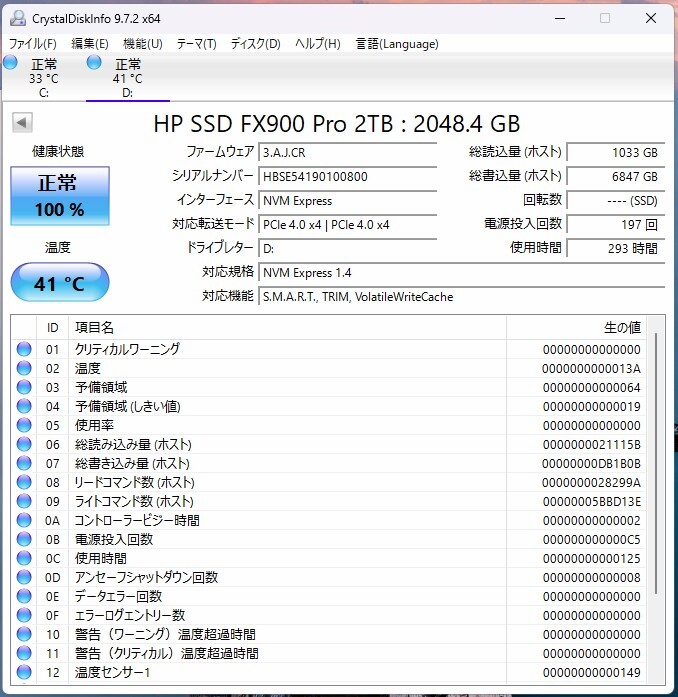Click the status orb for 温度センサー1 row

coord(24,672)
